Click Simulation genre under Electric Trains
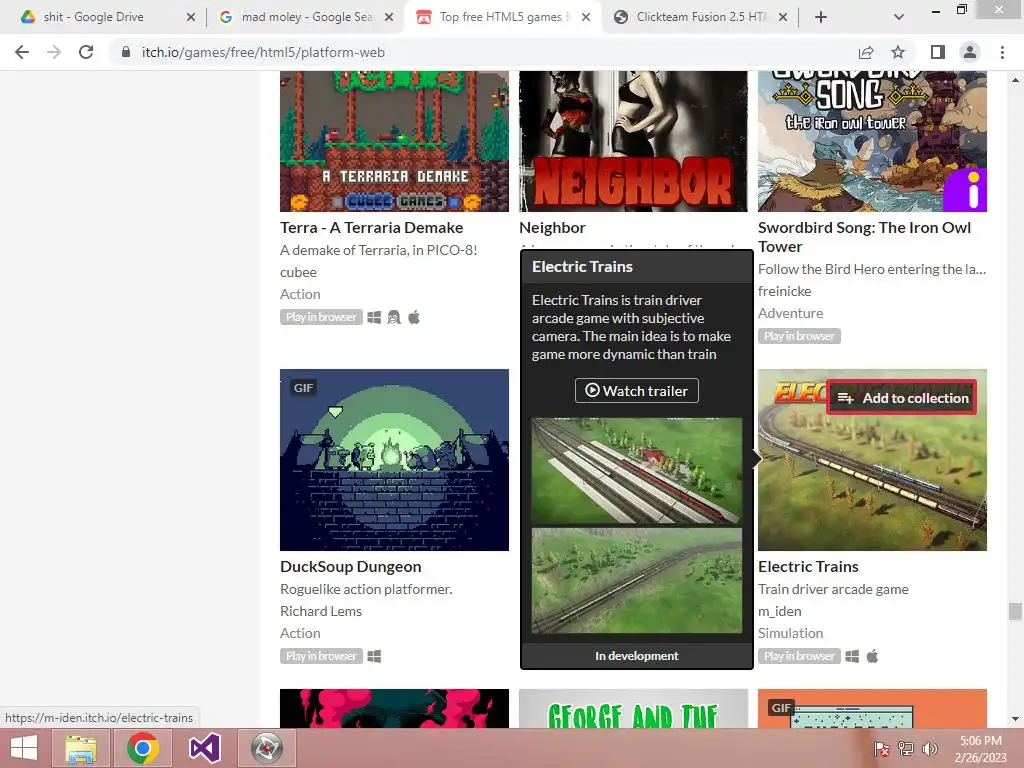 coord(791,633)
